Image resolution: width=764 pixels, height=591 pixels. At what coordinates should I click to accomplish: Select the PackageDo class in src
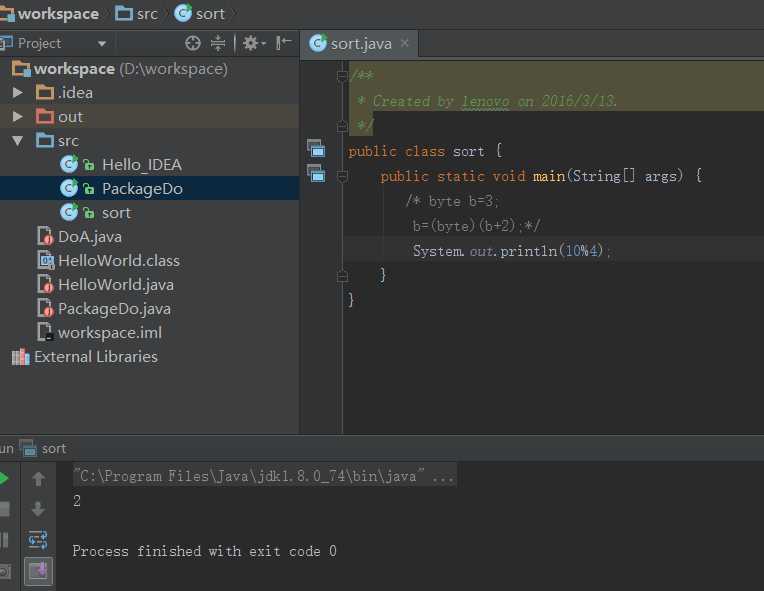[142, 189]
